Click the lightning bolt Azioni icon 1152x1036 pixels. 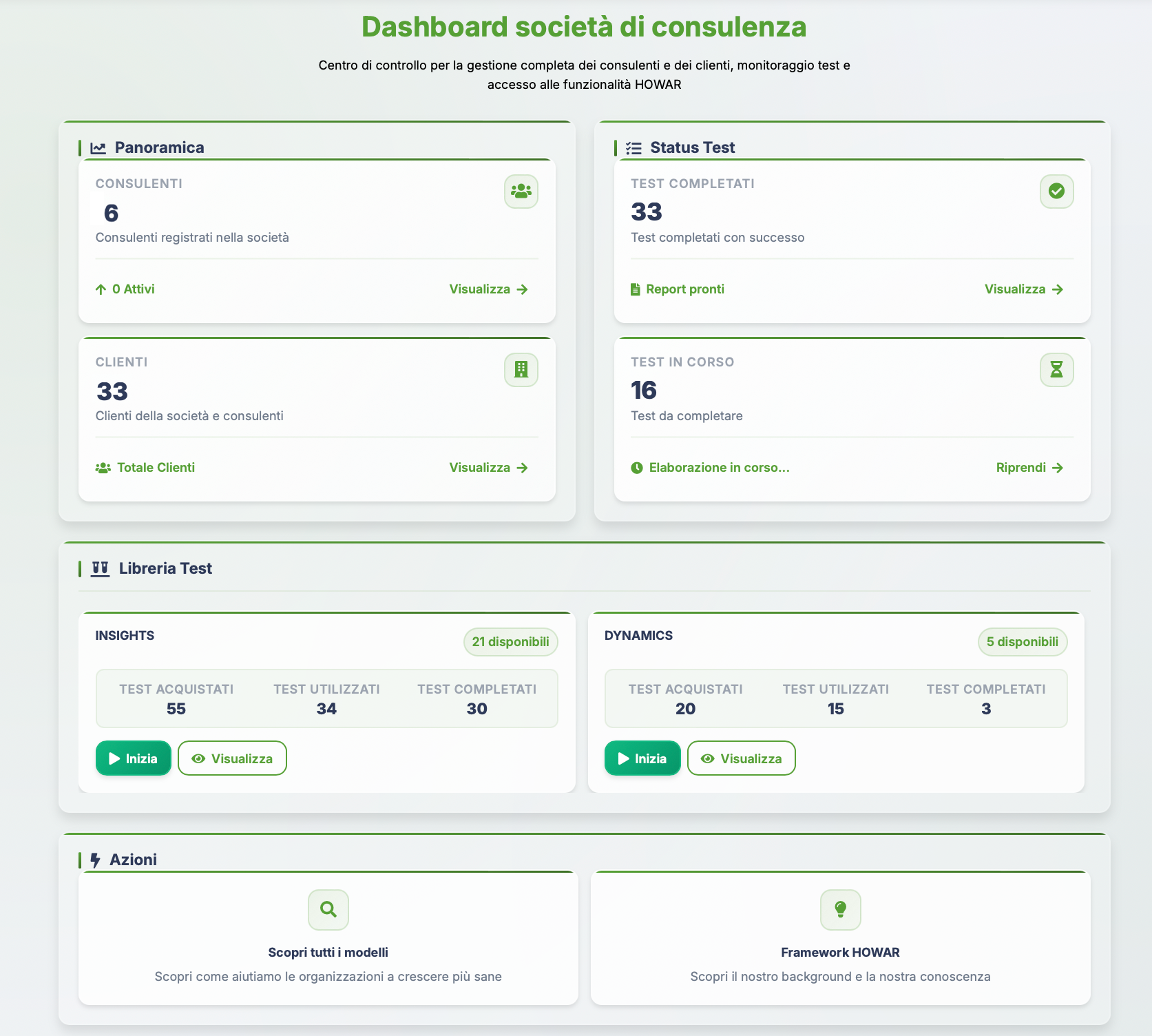(x=96, y=860)
